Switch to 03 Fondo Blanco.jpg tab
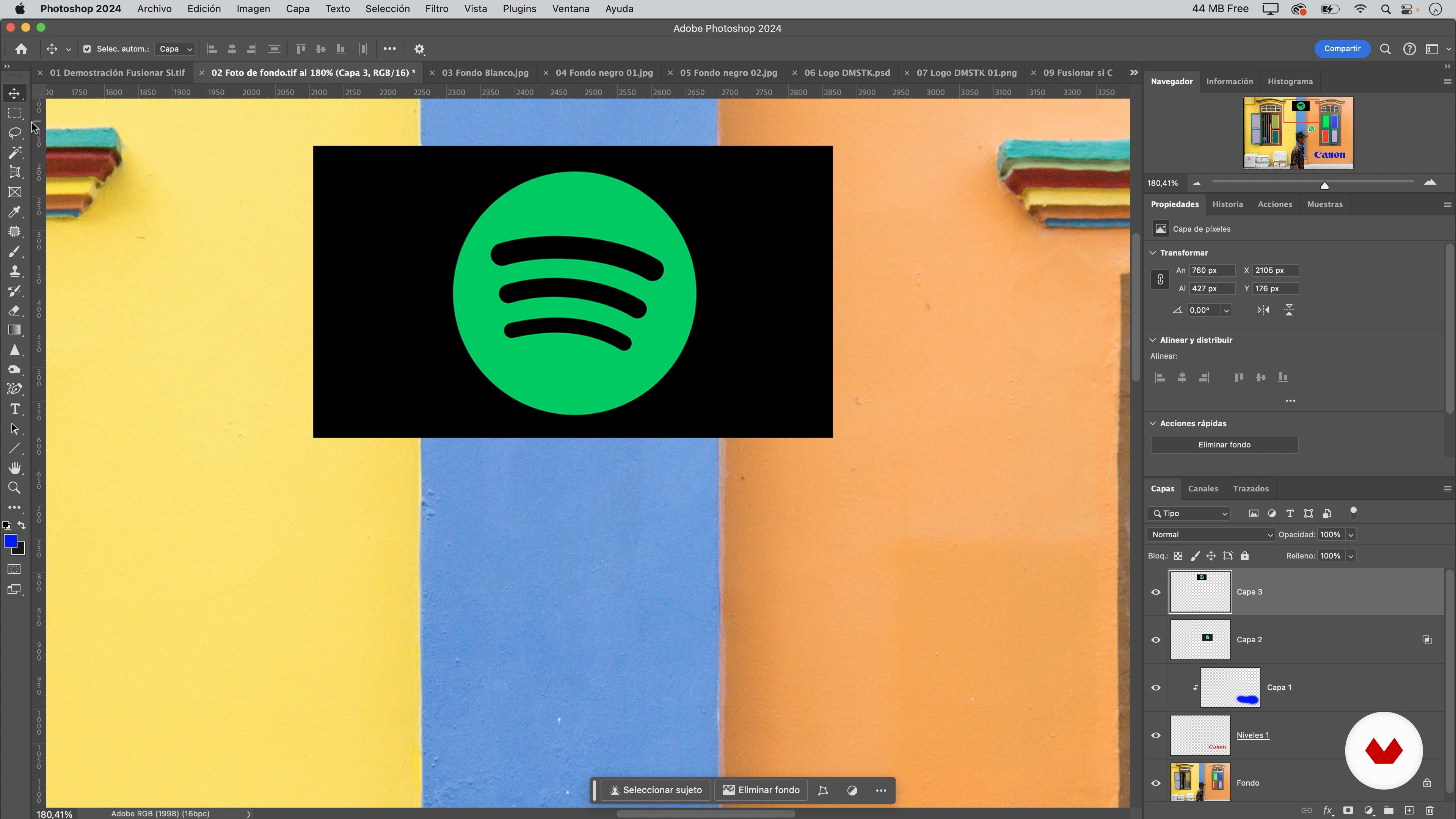This screenshot has width=1456, height=819. 485,73
